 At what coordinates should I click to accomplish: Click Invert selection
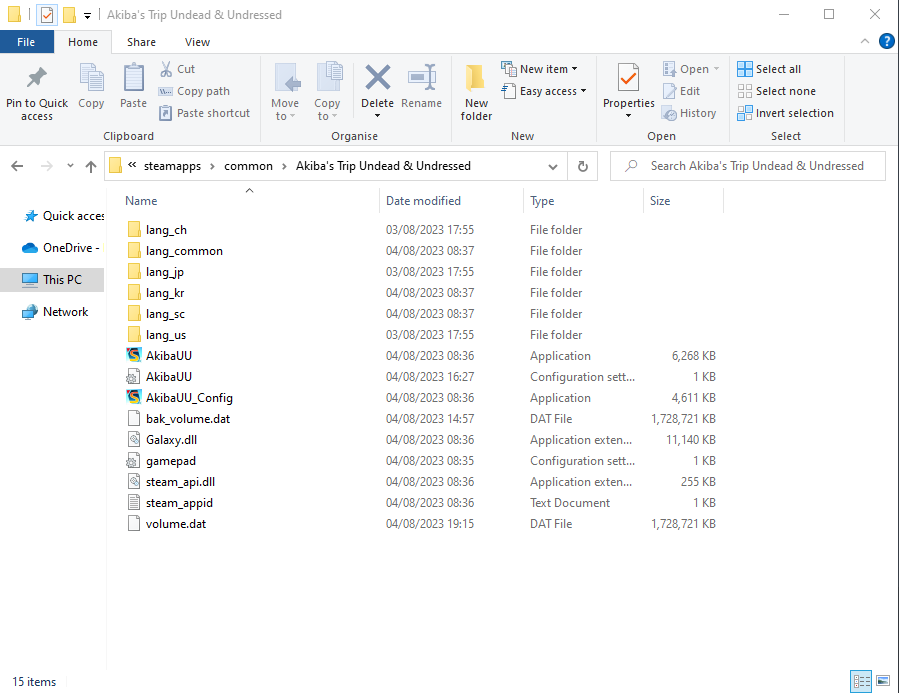click(x=785, y=113)
